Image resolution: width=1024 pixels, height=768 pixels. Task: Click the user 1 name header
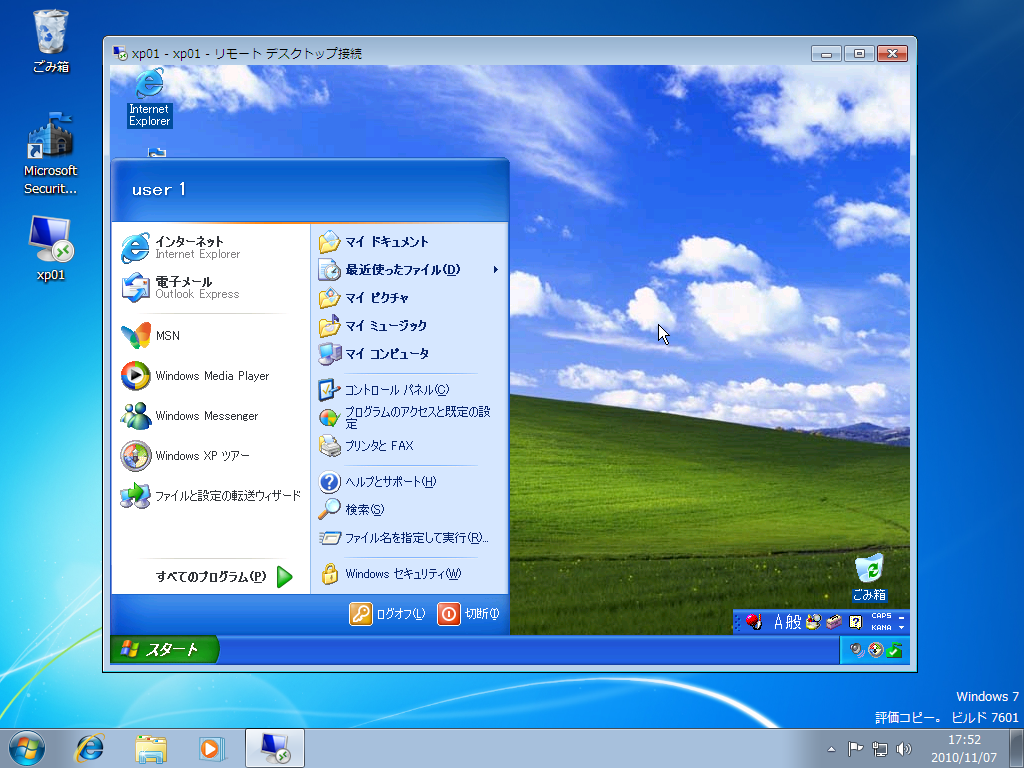[159, 189]
